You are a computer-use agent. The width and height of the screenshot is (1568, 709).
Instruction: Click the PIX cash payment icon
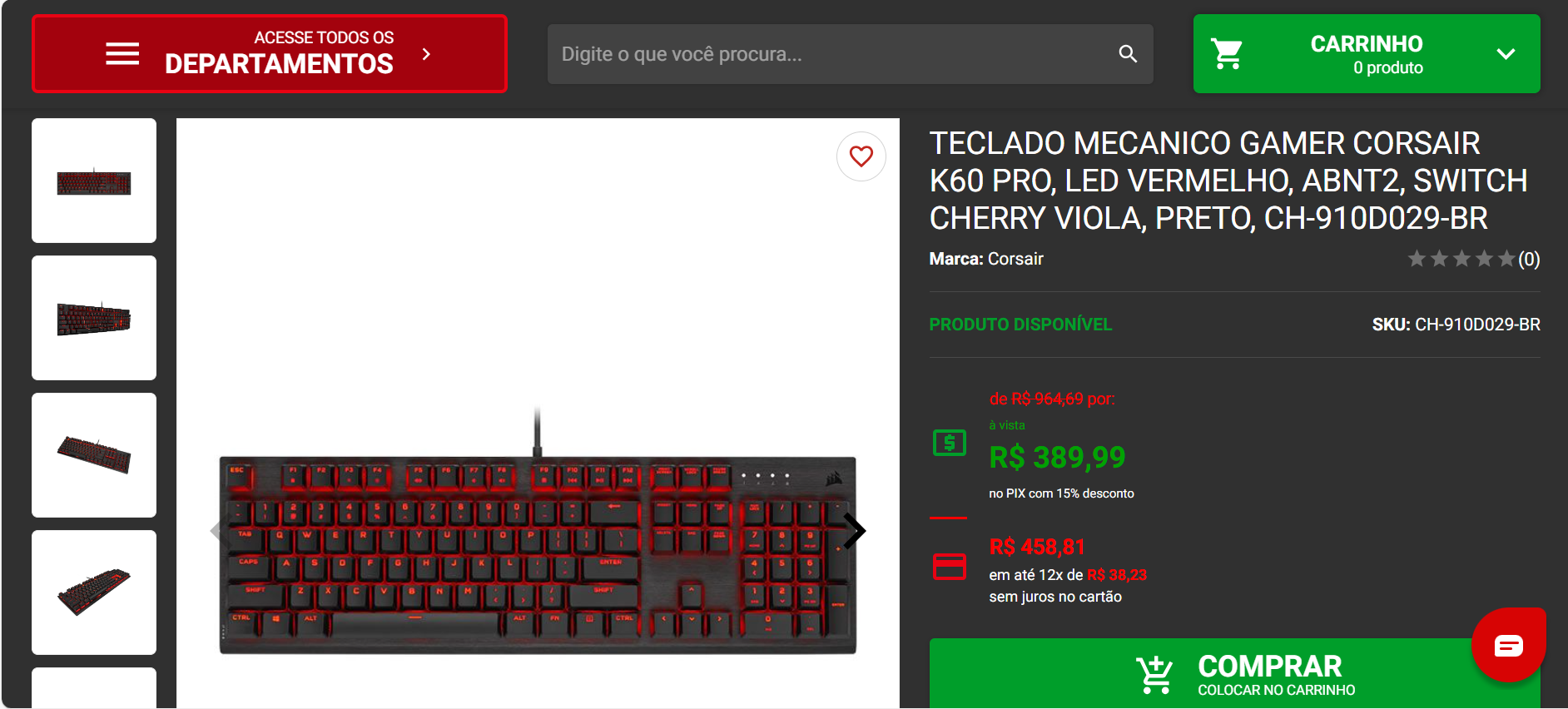[x=950, y=443]
